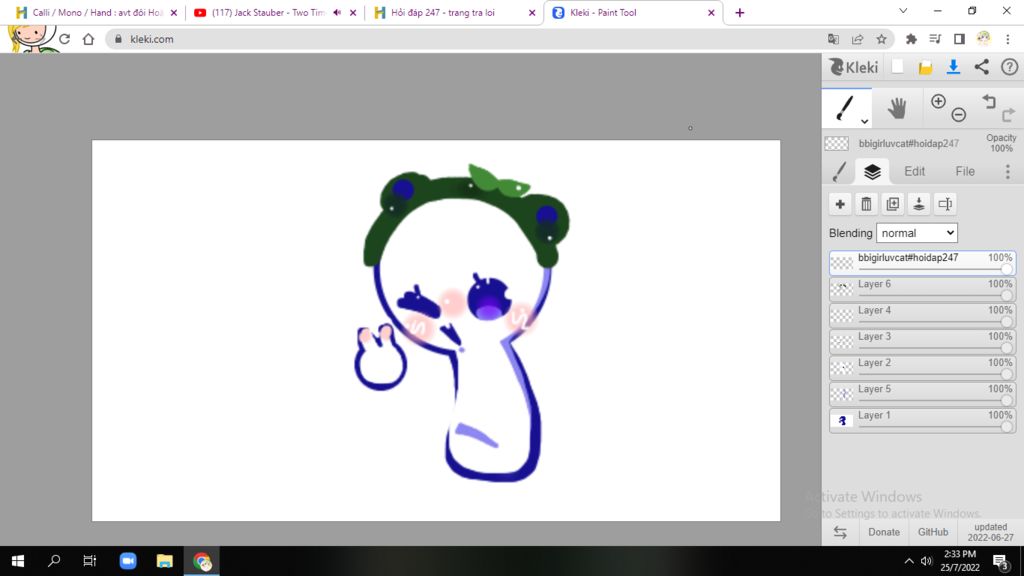The image size is (1024, 576).
Task: Click the Kleki logo
Action: click(x=854, y=67)
